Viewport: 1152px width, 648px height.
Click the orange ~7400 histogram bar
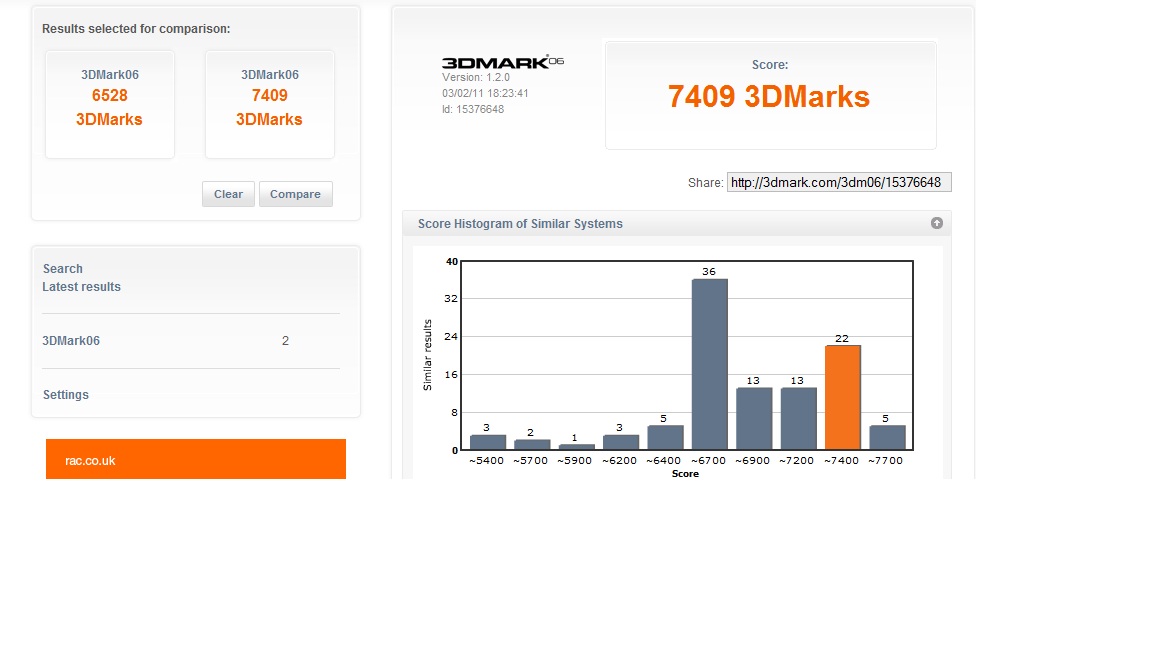tap(843, 397)
